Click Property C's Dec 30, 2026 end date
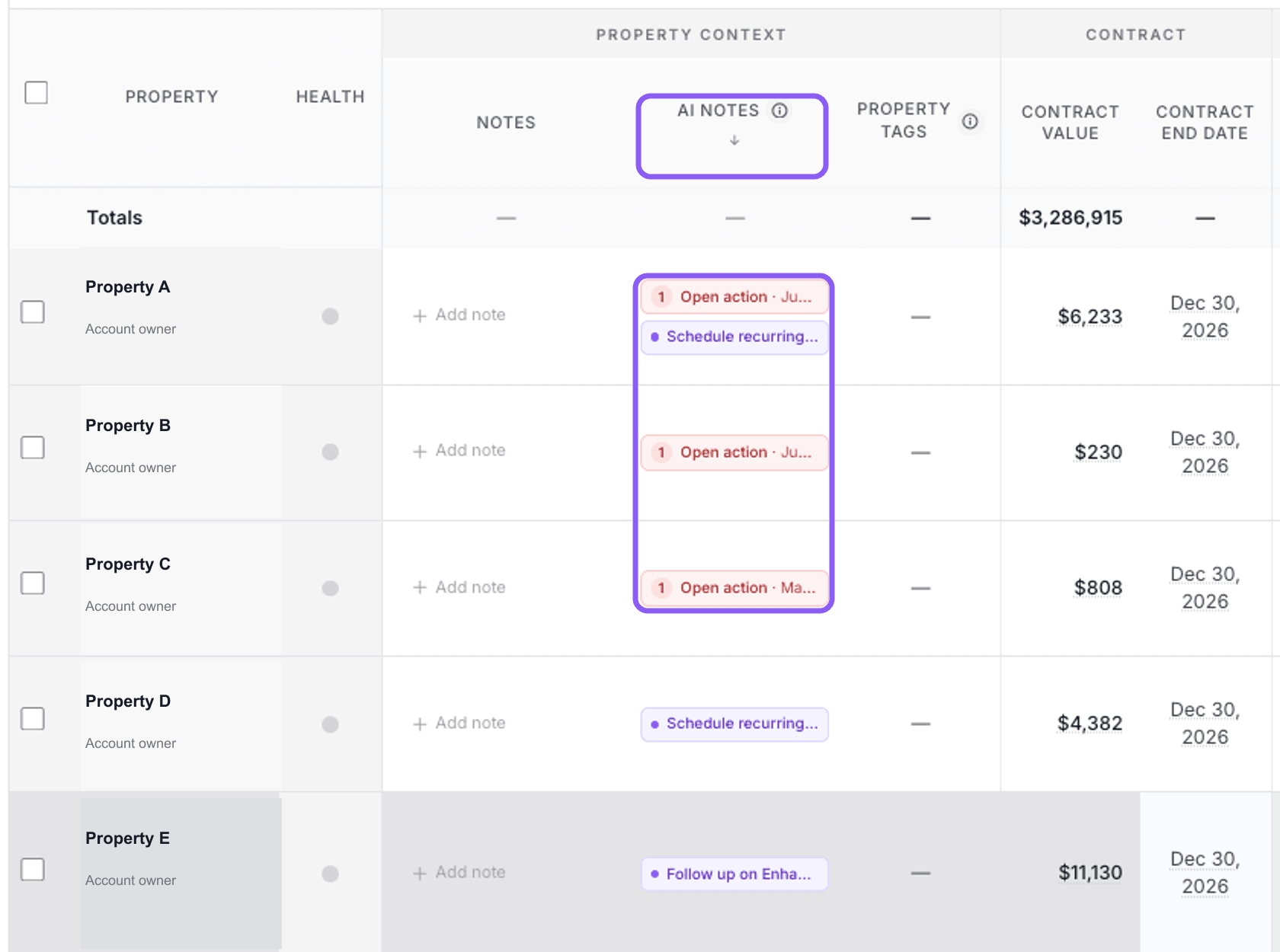This screenshot has height=952, width=1280. click(1205, 588)
